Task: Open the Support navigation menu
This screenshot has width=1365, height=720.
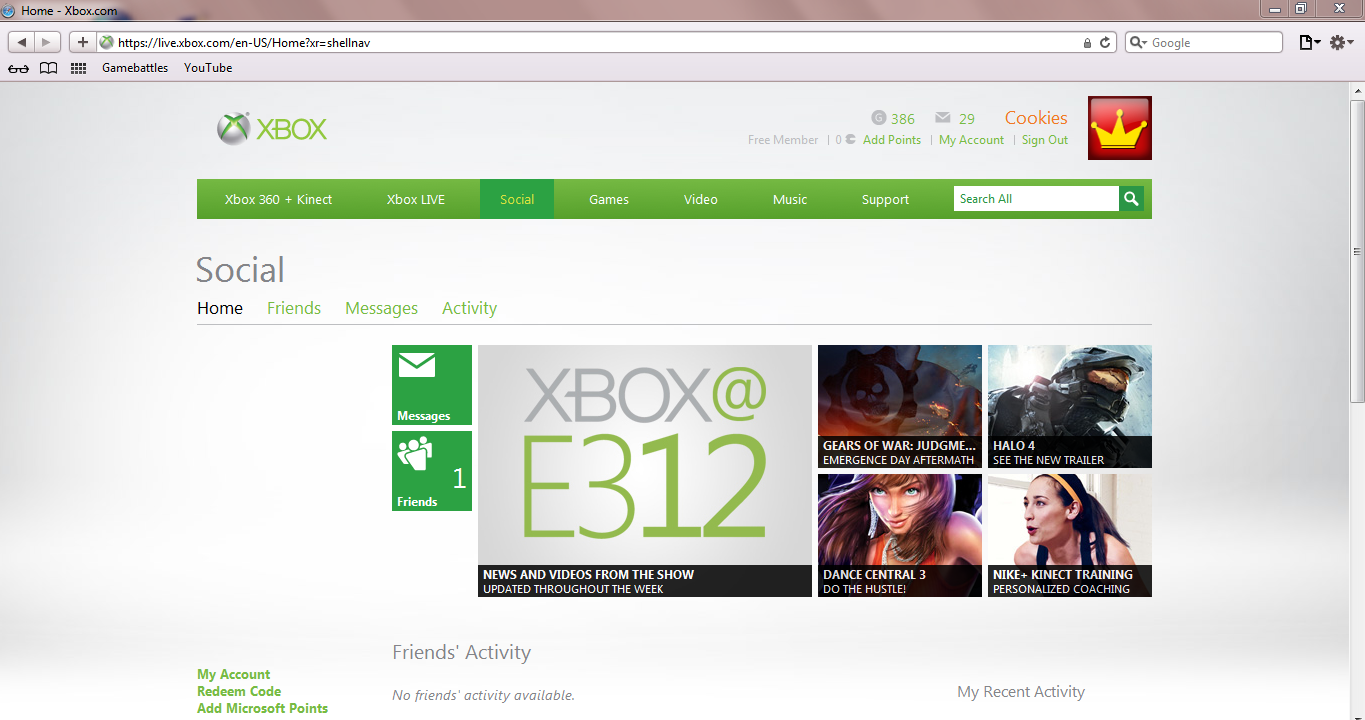Action: 886,199
